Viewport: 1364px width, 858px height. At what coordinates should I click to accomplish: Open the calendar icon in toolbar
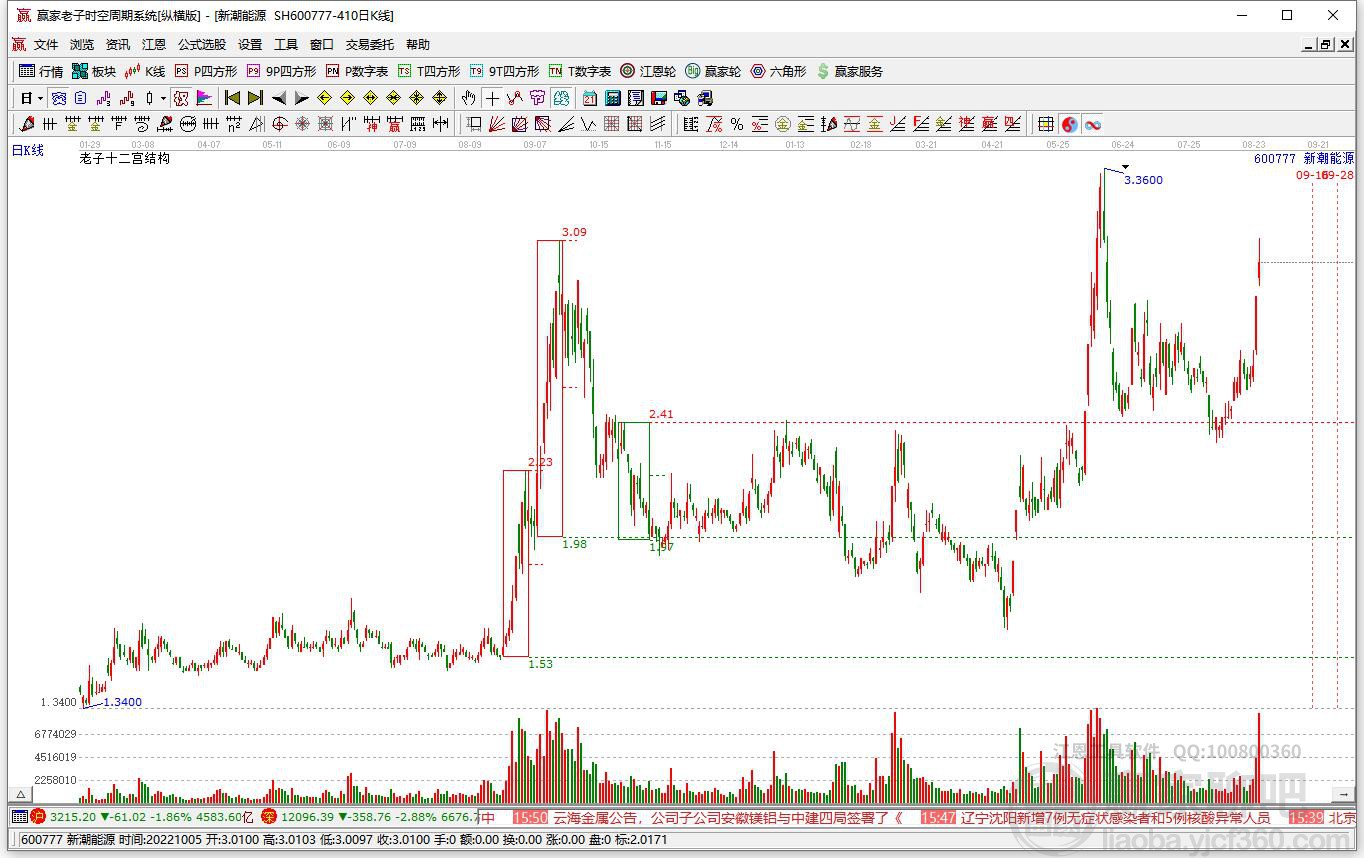tap(590, 98)
